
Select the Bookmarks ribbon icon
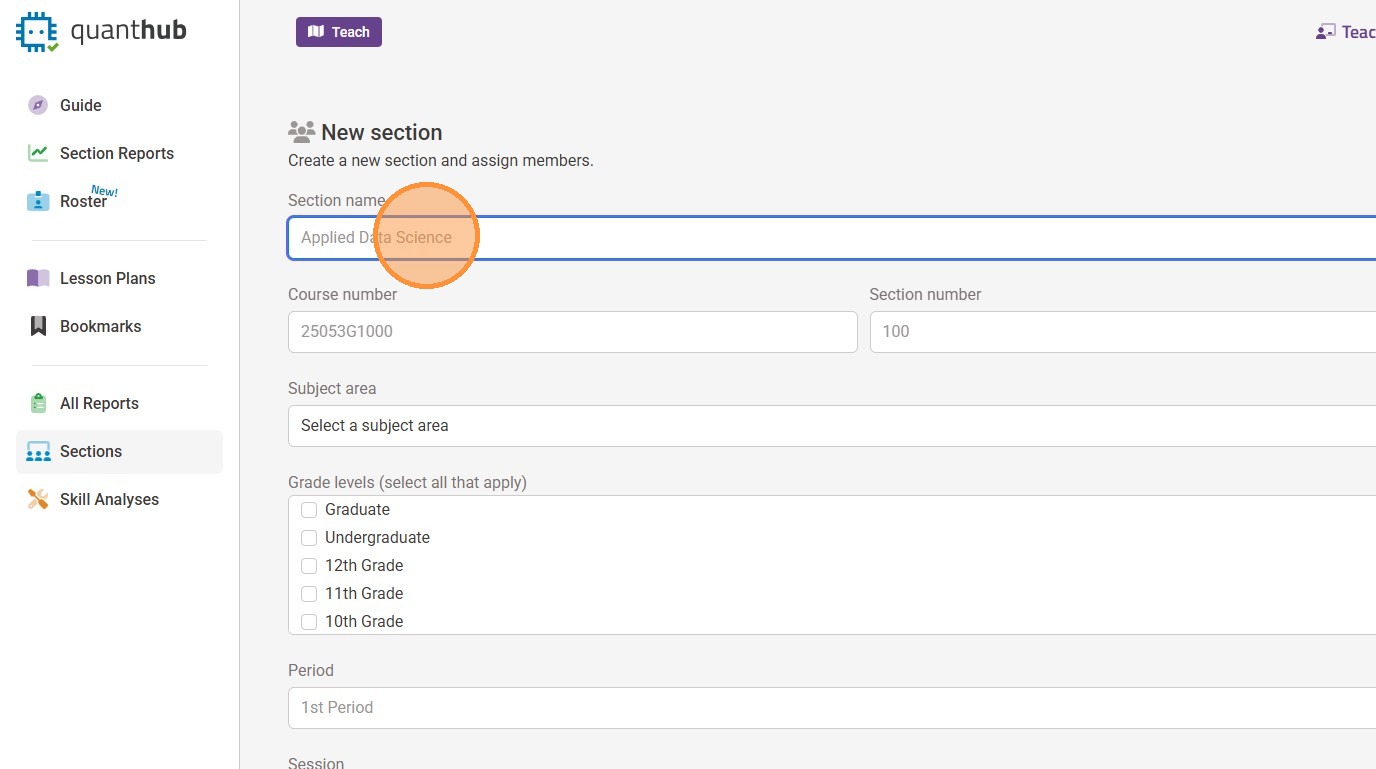tap(38, 326)
